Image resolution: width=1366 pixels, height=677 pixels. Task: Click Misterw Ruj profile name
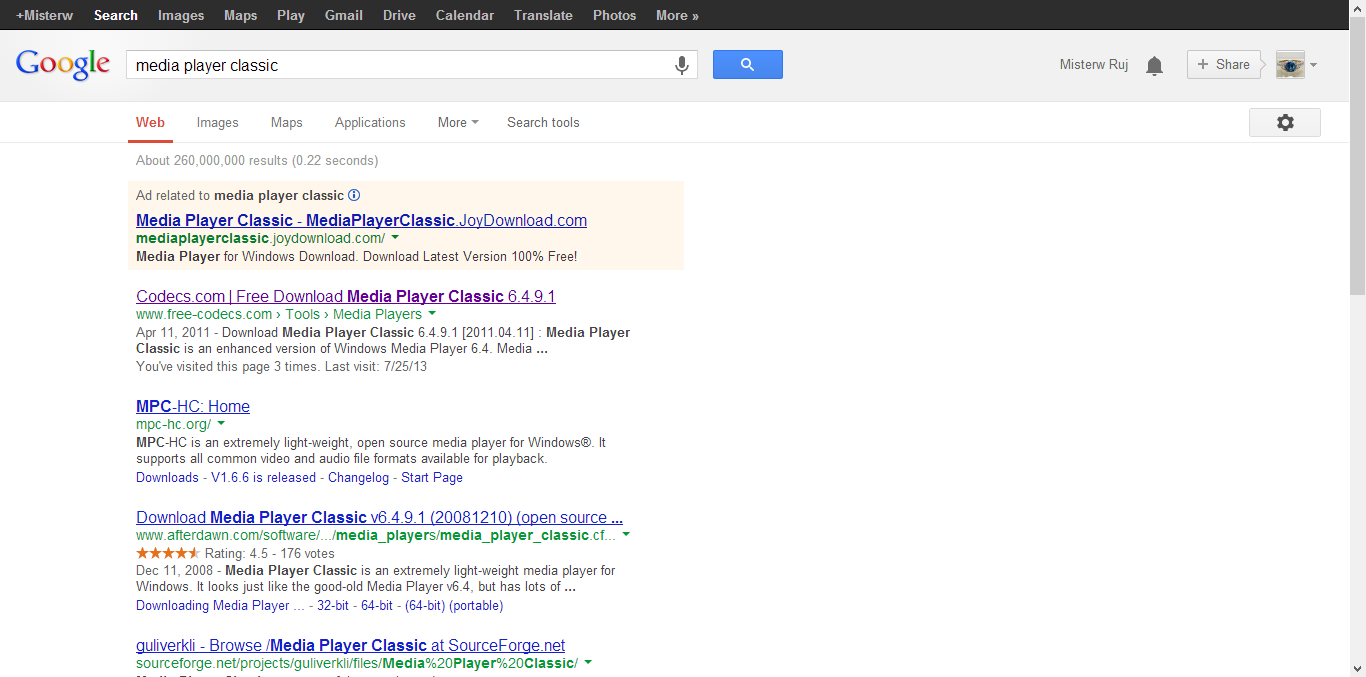pos(1094,65)
